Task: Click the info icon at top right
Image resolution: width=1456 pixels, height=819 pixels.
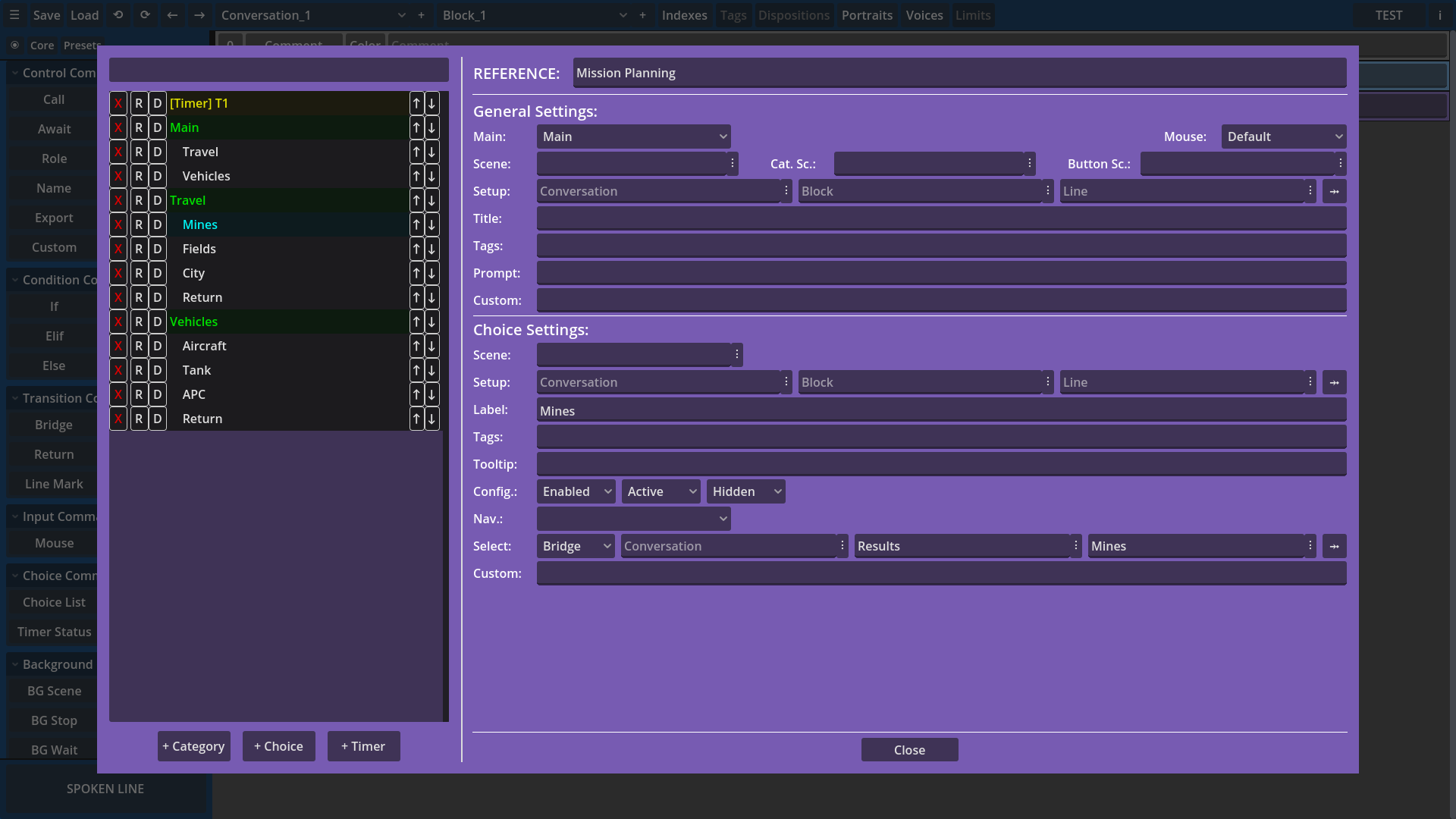Action: pos(1439,15)
